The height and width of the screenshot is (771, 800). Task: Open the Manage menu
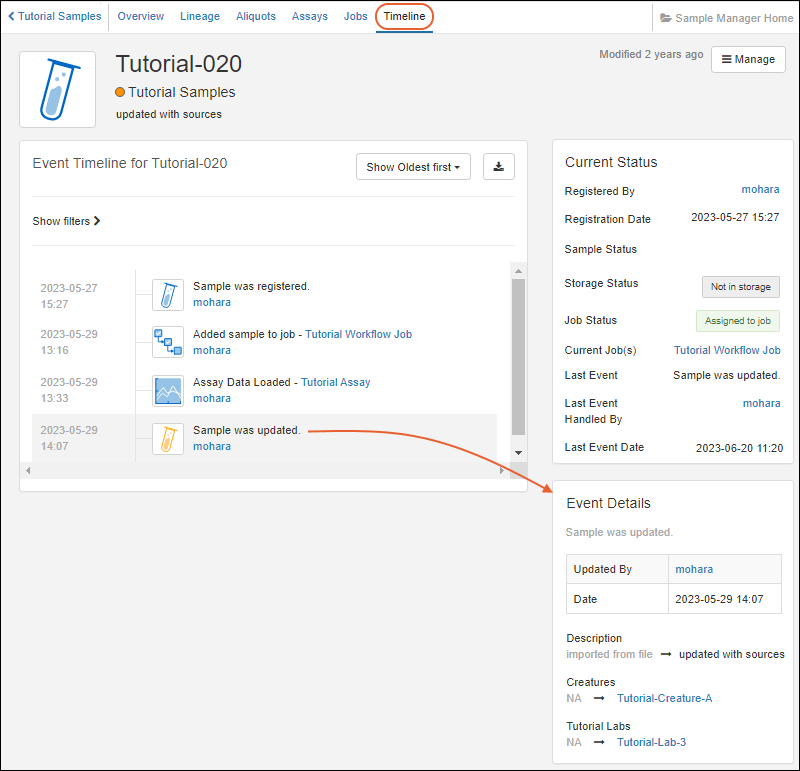point(748,59)
